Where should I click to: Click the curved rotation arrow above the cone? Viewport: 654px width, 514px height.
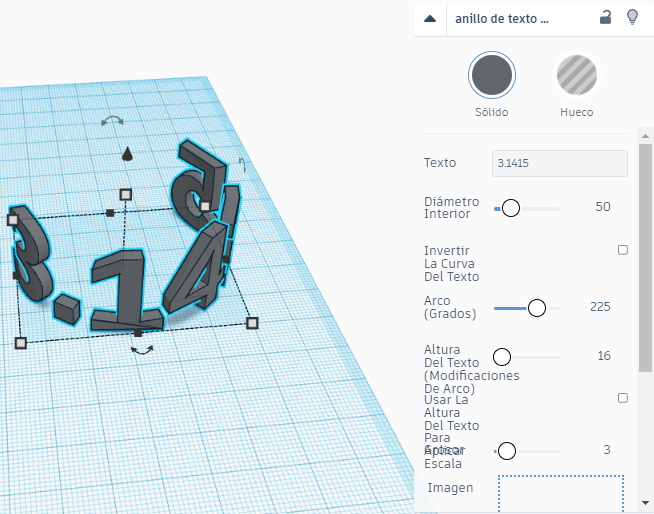point(113,121)
